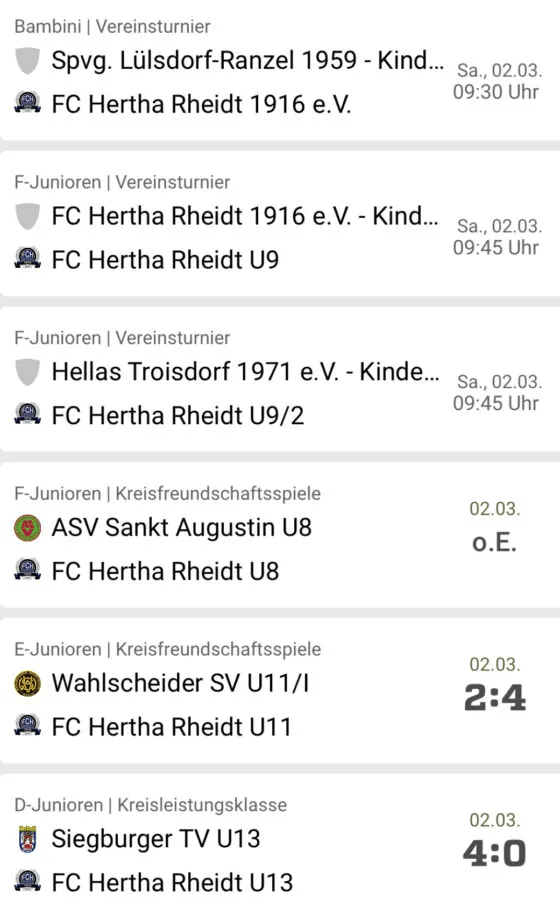Open the Spvg. Lülsdorf-Ranzel 1959 team

[248, 61]
